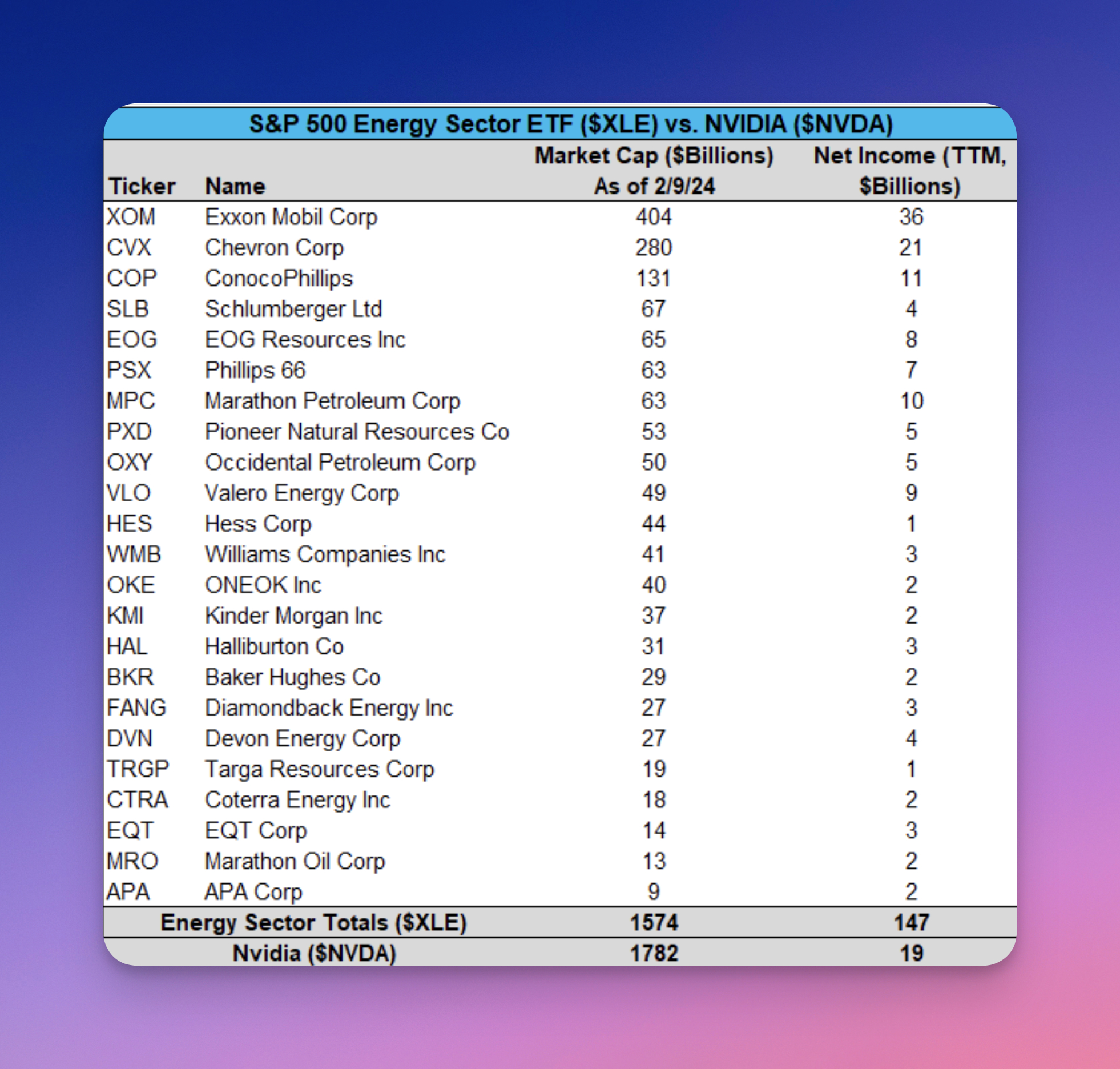1120x1069 pixels.
Task: Click net income value 36
Action: (x=911, y=217)
